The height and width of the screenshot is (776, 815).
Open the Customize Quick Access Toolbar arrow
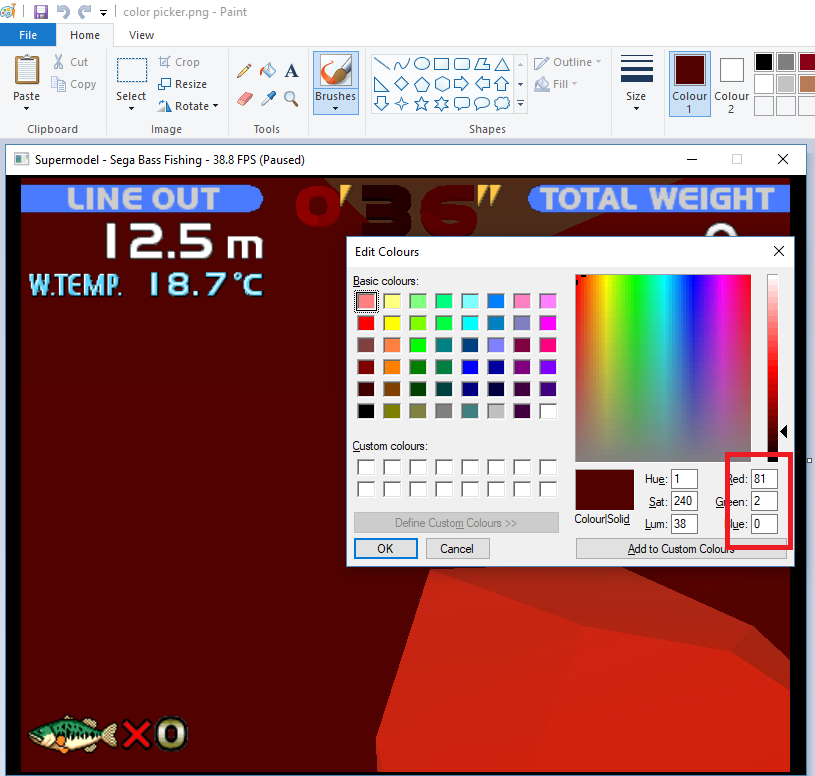pyautogui.click(x=103, y=12)
